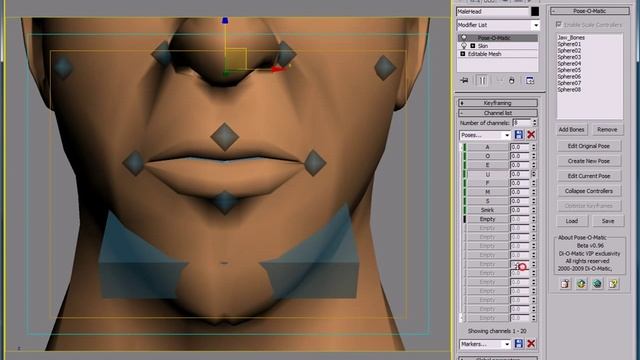Click the Edit Current Pose button
Viewport: 640px width, 360px height.
click(x=589, y=176)
